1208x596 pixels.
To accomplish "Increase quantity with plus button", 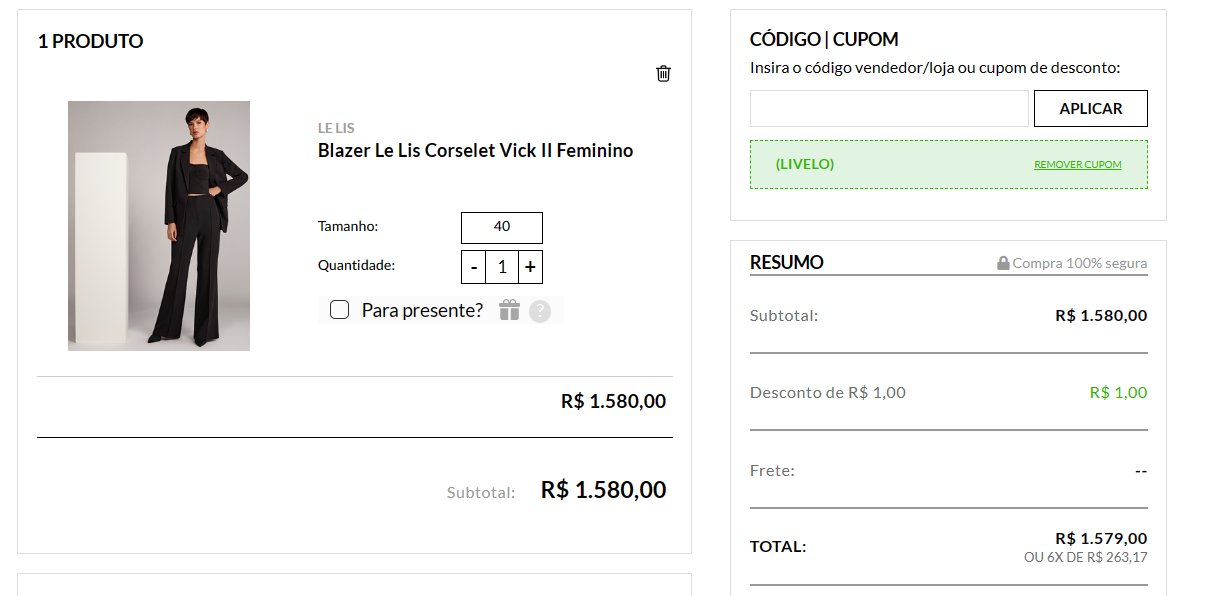I will pyautogui.click(x=530, y=267).
